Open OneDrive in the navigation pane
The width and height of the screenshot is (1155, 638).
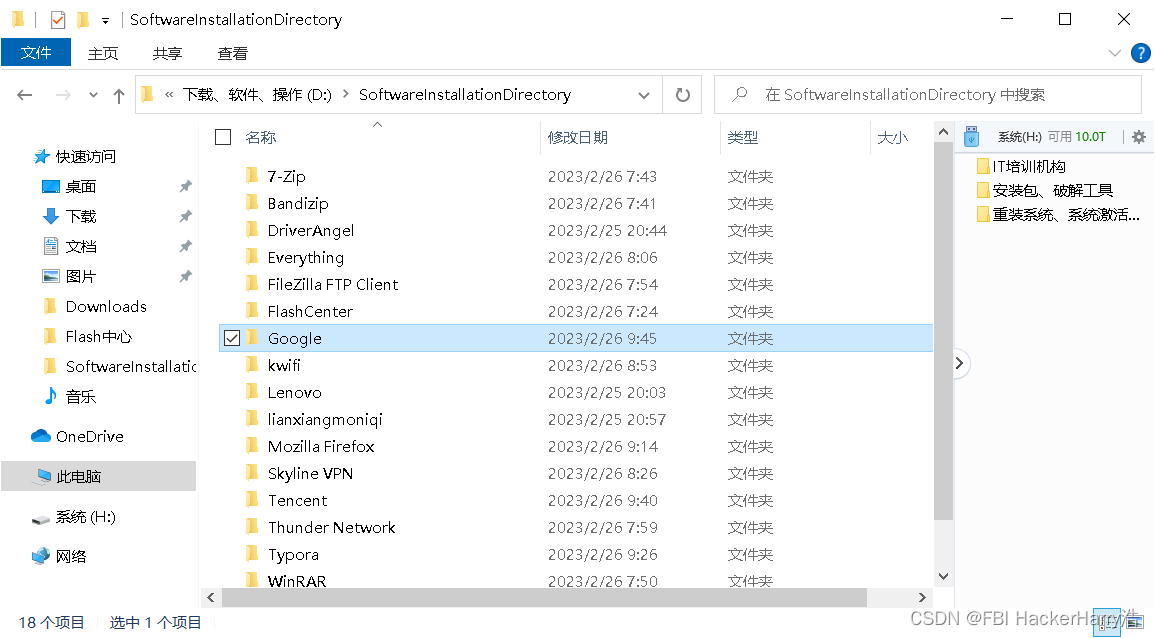(x=77, y=437)
